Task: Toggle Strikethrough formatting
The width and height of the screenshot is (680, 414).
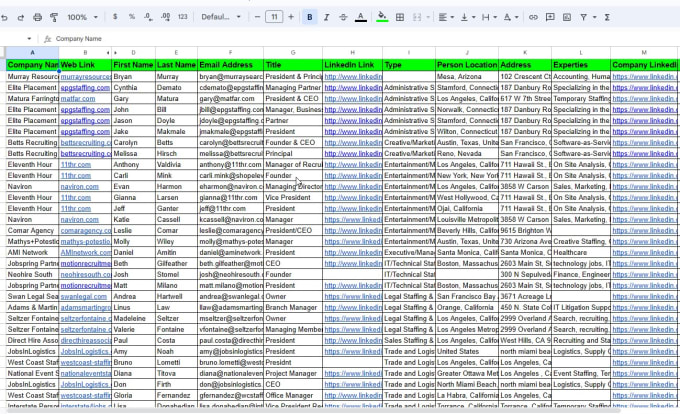Action: (343, 17)
